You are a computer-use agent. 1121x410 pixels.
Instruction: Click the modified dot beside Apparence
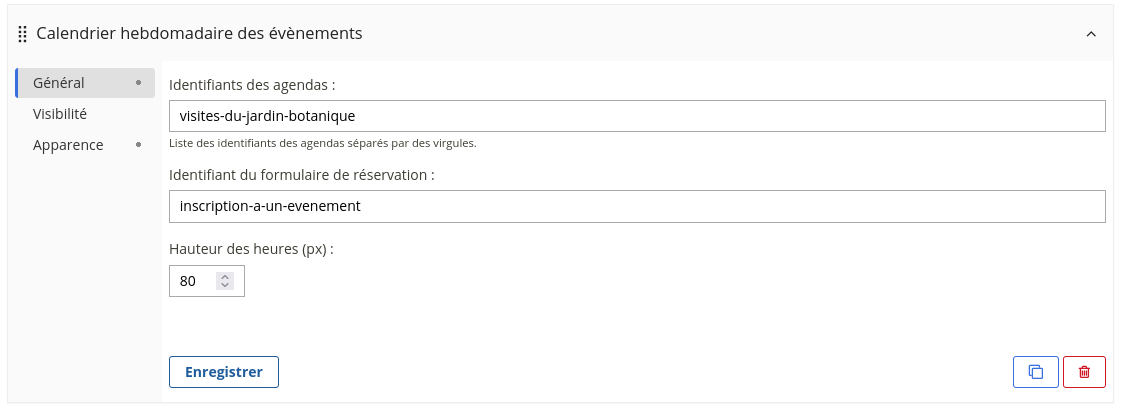pyautogui.click(x=138, y=145)
